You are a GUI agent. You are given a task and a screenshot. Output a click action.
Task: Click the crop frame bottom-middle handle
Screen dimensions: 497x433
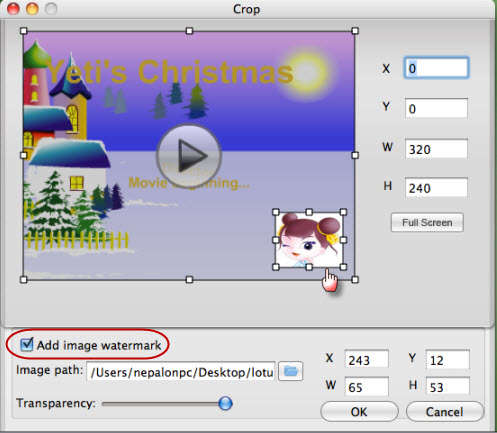189,280
